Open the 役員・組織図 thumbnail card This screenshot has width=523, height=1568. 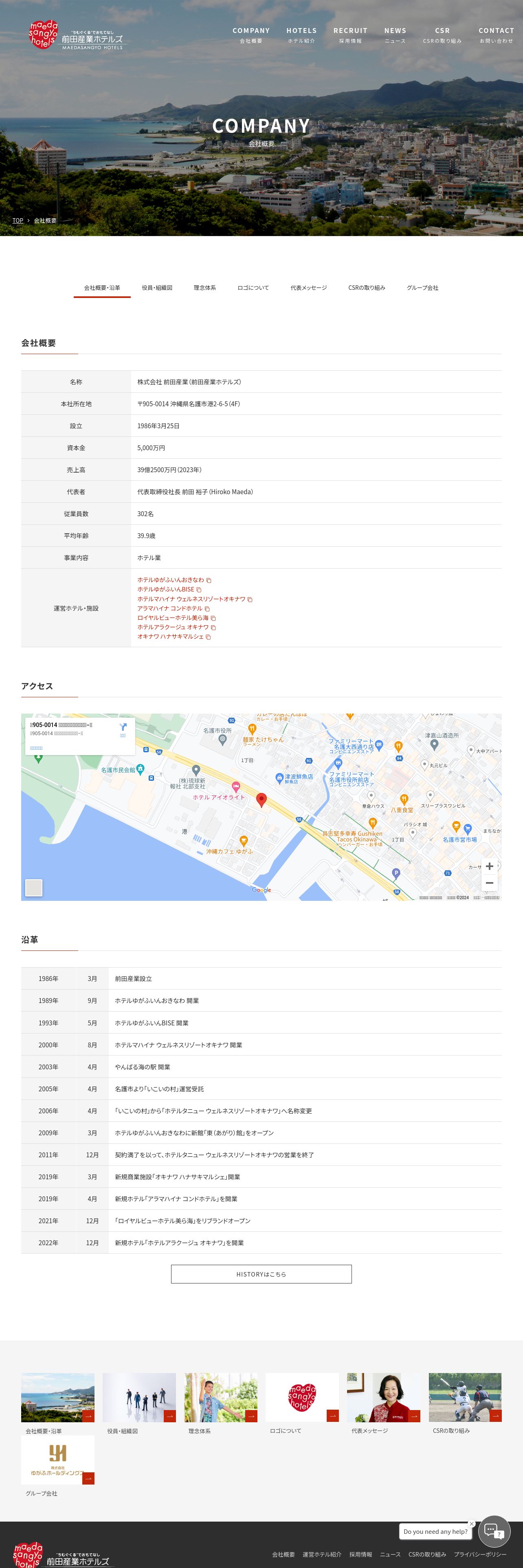(x=139, y=1404)
